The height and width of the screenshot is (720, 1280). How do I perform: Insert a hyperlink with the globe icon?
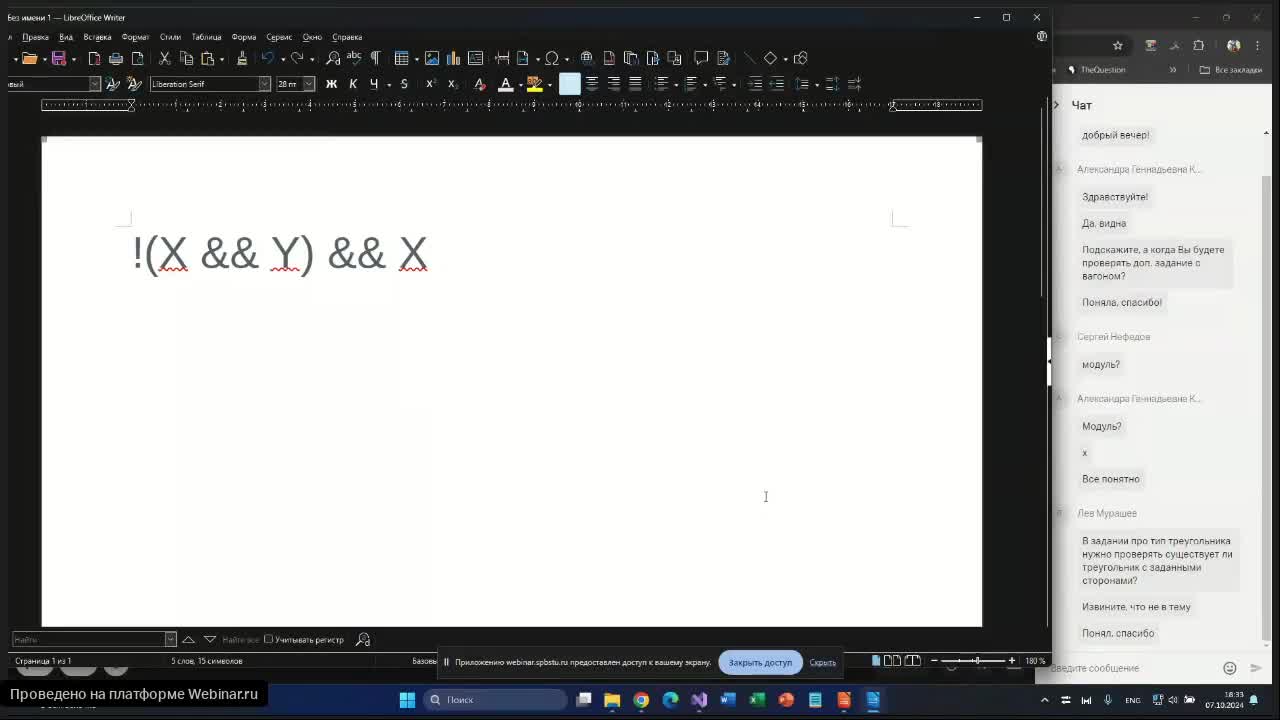pyautogui.click(x=587, y=58)
